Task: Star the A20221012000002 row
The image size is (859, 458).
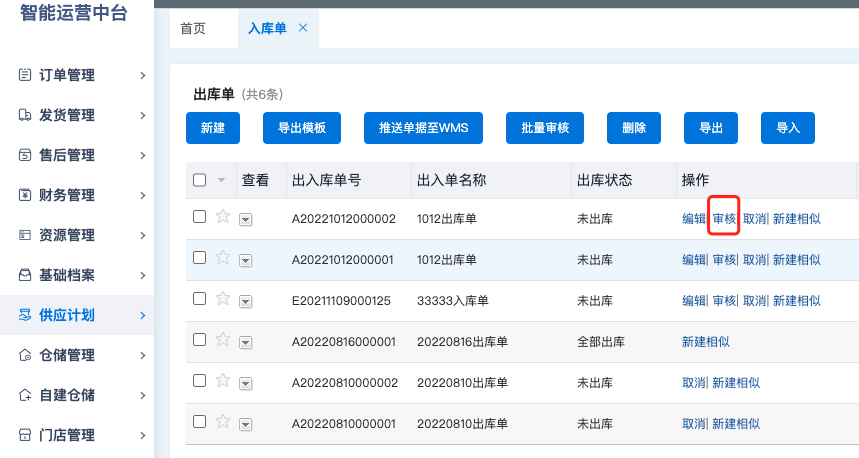Action: (x=222, y=216)
